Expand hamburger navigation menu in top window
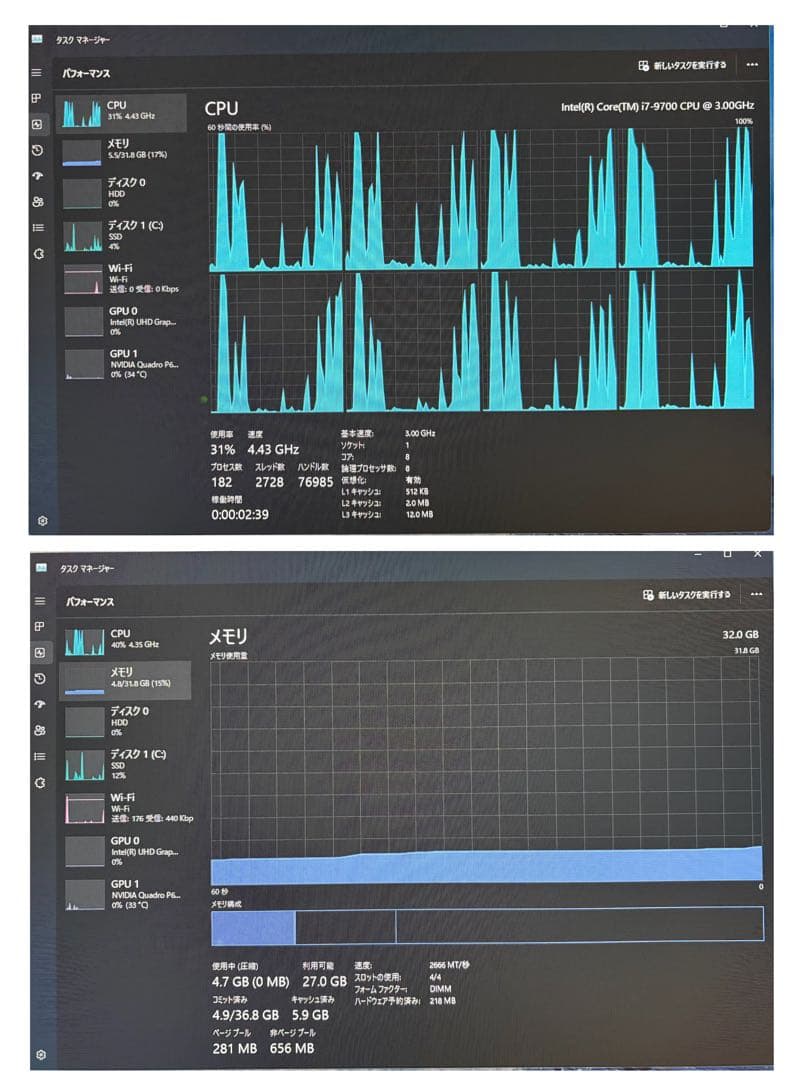 tap(37, 73)
